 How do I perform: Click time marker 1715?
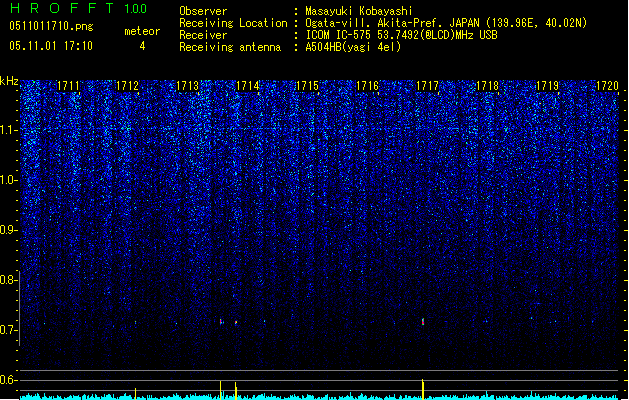click(x=307, y=86)
